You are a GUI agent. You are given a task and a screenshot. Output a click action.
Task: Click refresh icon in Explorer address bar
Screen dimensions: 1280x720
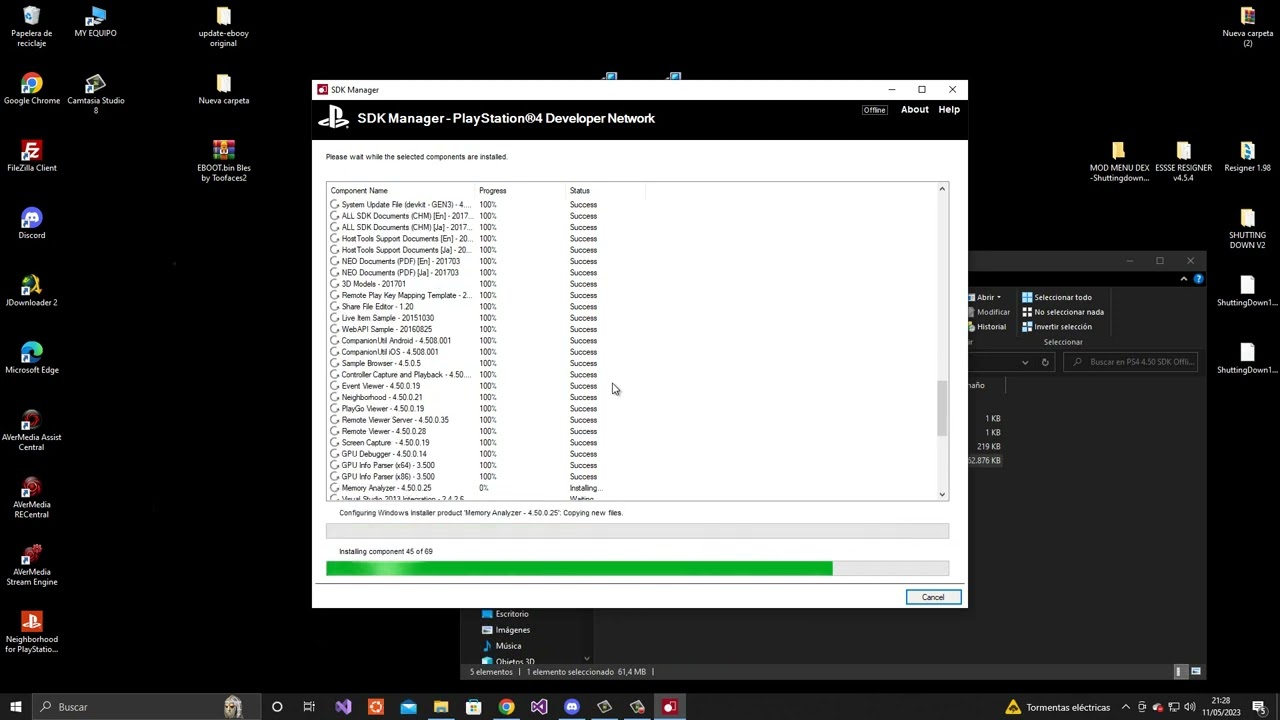pos(1045,362)
